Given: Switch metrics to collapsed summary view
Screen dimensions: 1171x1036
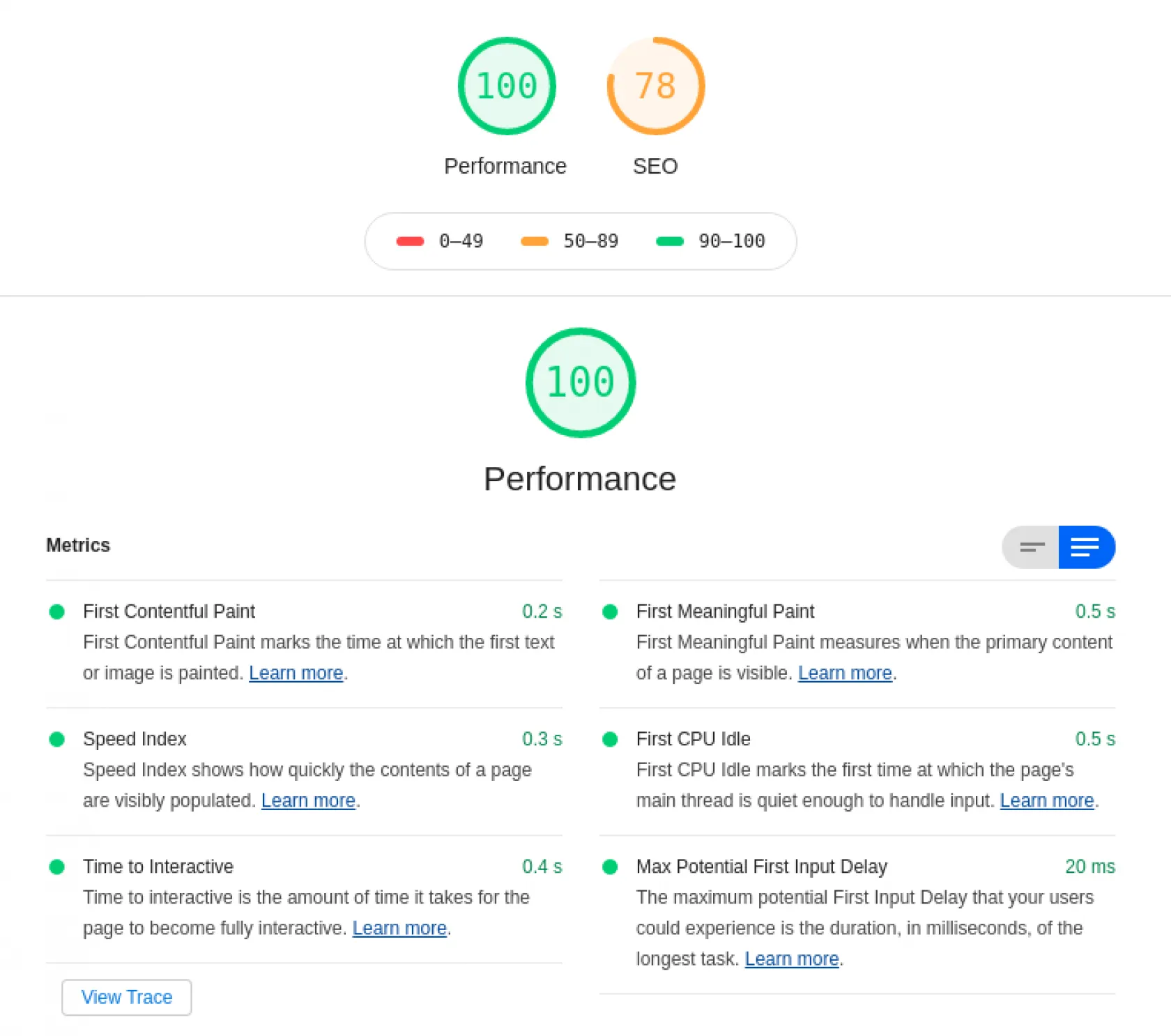Looking at the screenshot, I should point(1031,547).
